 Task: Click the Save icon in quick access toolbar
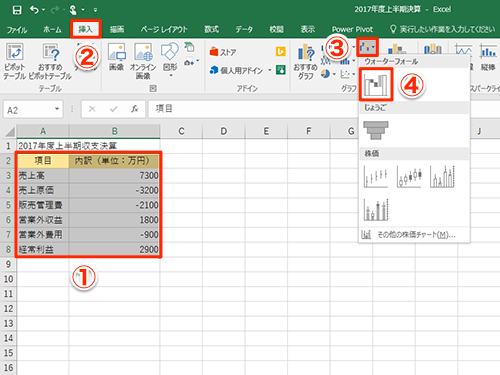(x=17, y=10)
